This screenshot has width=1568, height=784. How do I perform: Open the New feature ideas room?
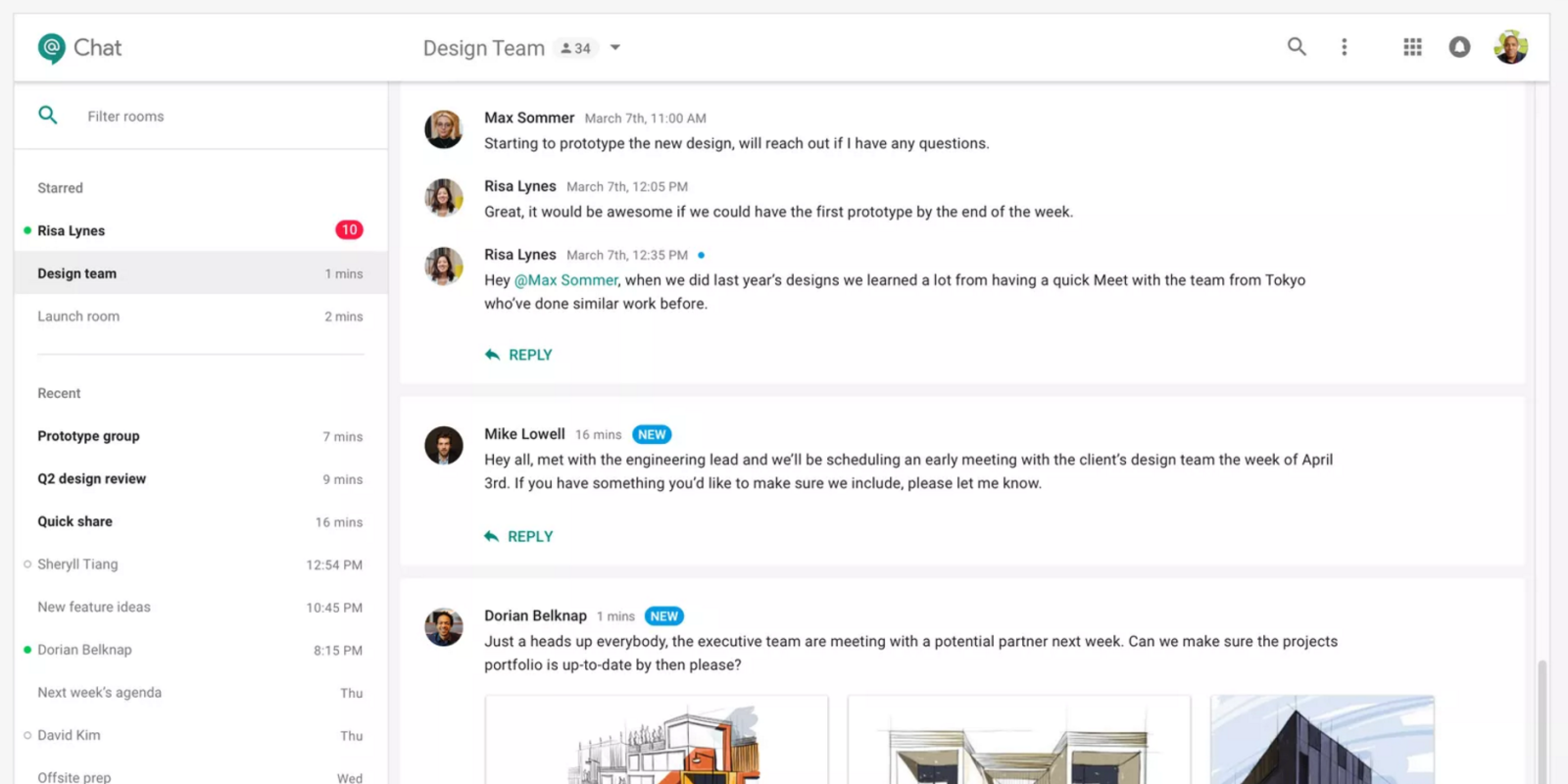point(201,608)
